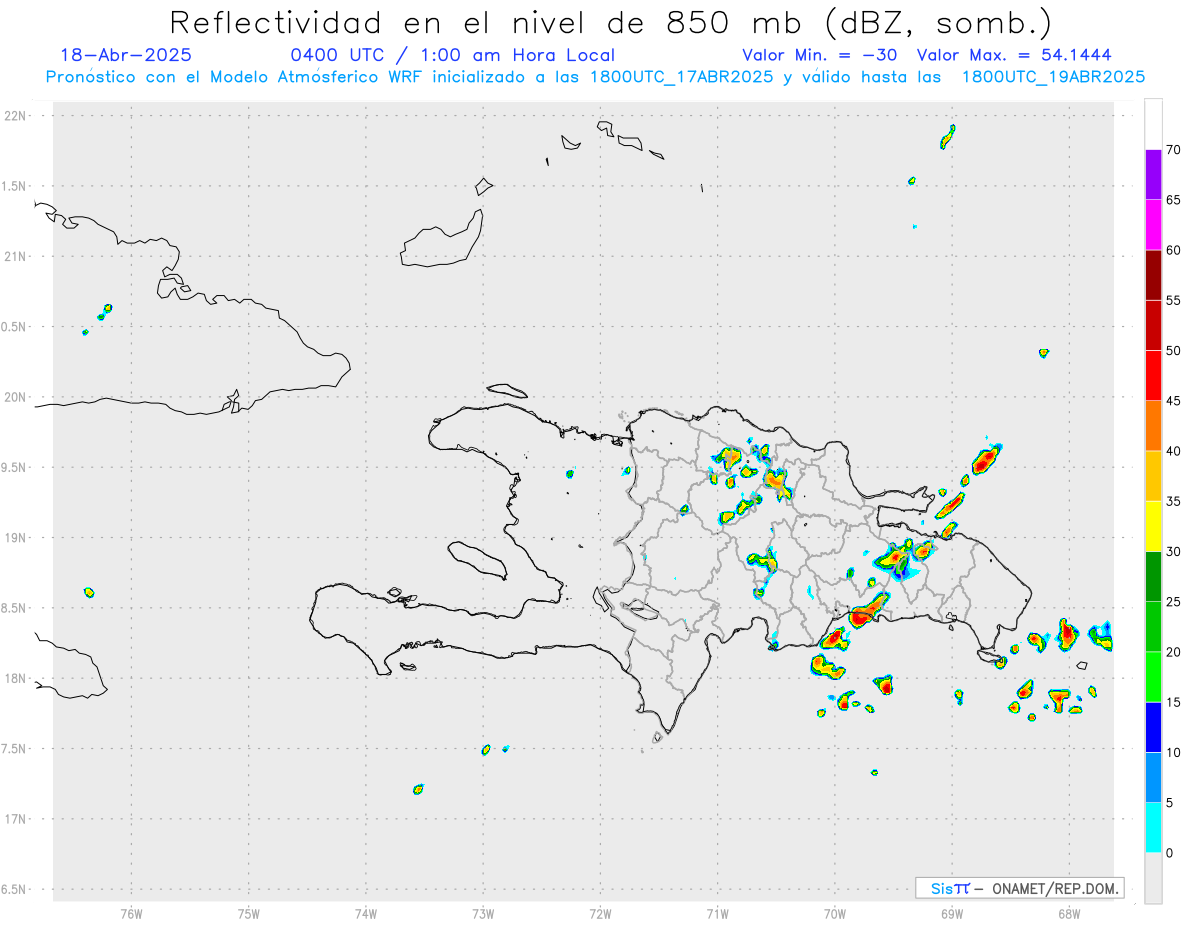Click the cyan 0–5 dBZ legend band
Image resolution: width=1200 pixels, height=927 pixels.
coord(1153,828)
